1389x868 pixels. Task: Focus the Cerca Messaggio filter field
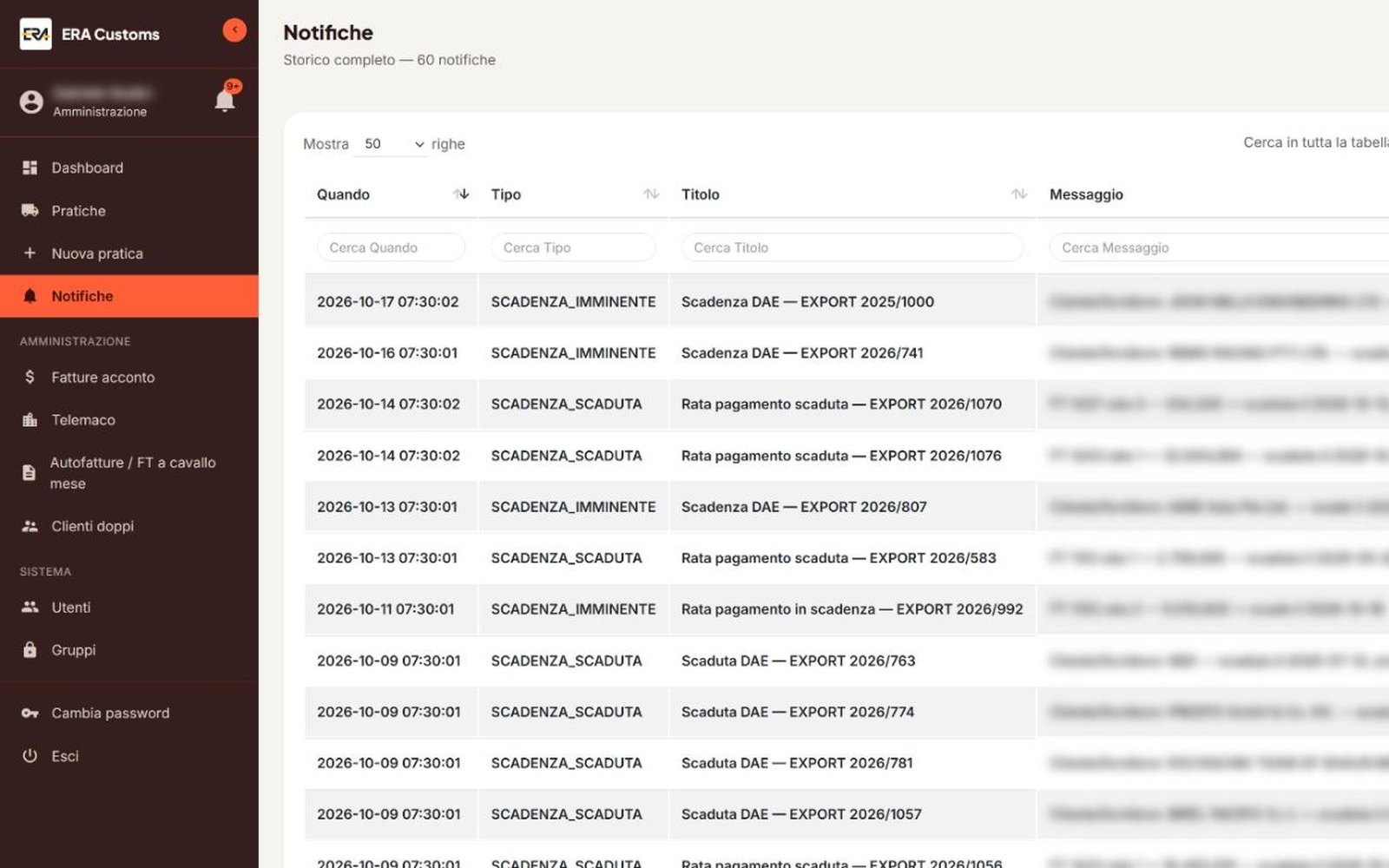(1219, 247)
